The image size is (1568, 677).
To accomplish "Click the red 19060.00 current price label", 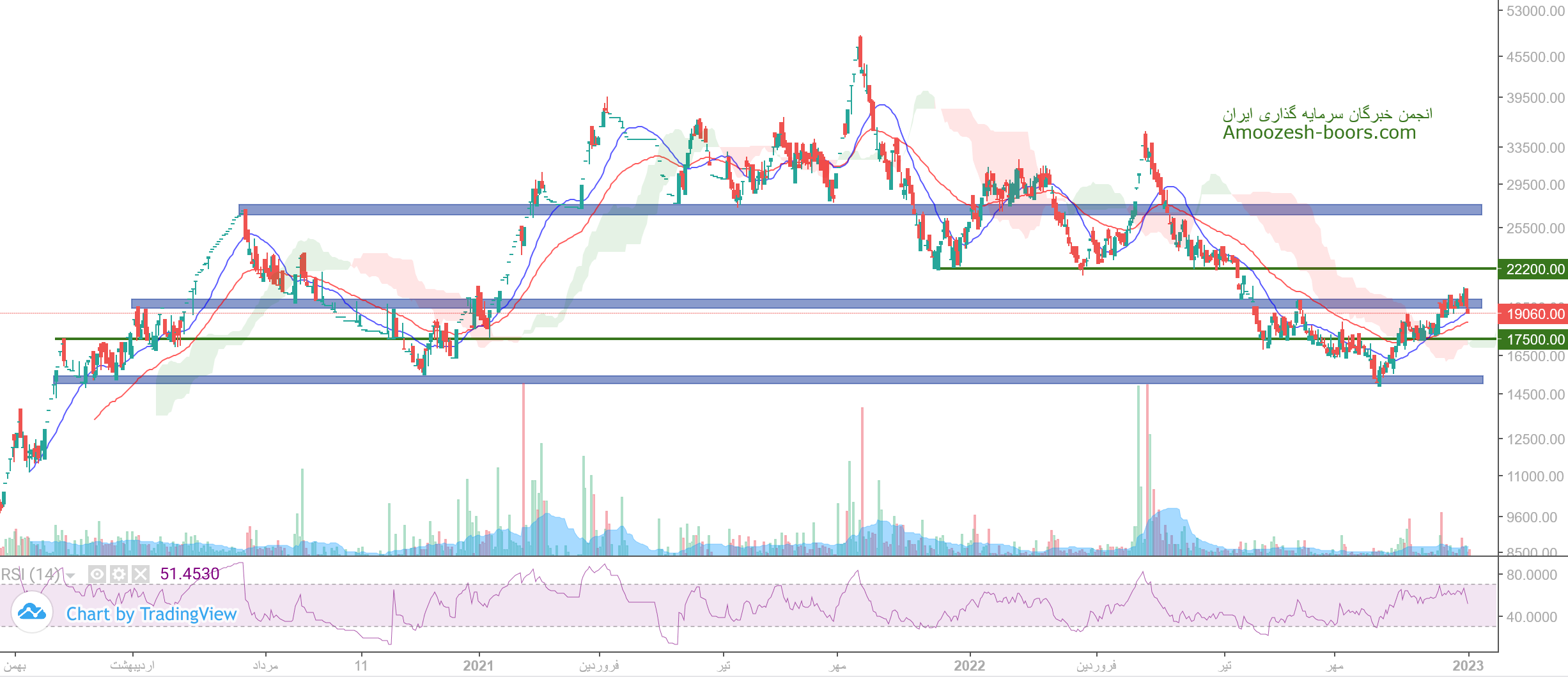I will (x=1535, y=314).
